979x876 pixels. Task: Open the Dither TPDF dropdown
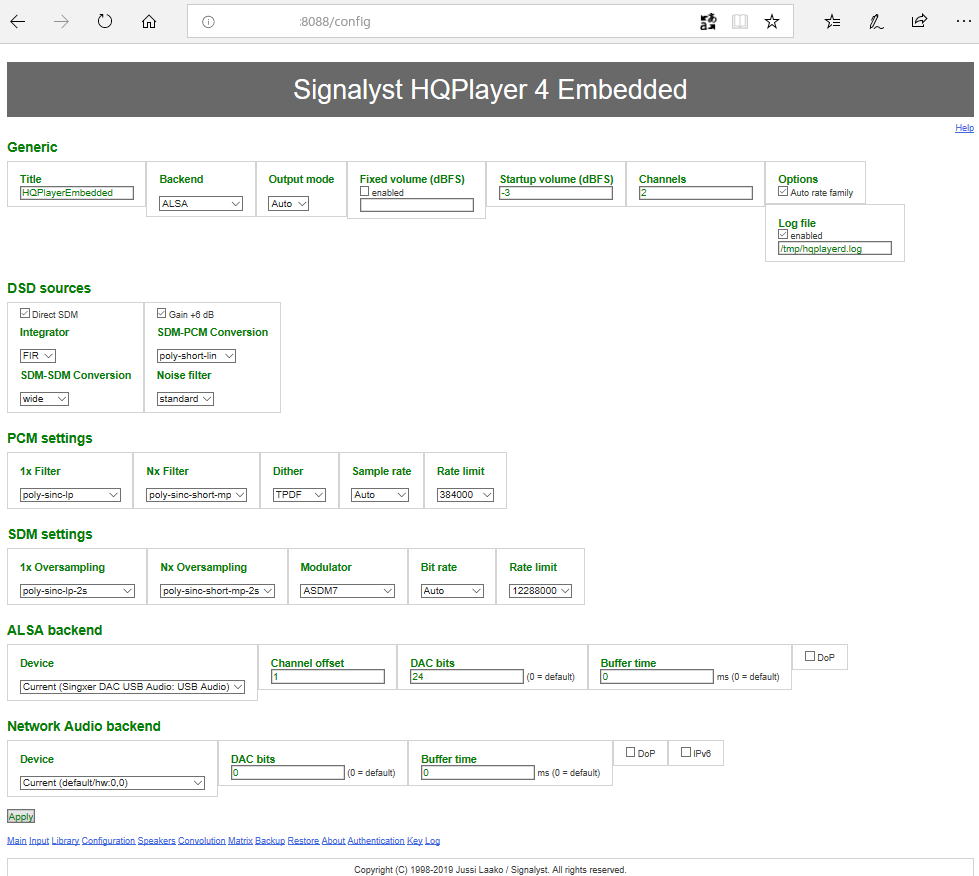tap(299, 495)
